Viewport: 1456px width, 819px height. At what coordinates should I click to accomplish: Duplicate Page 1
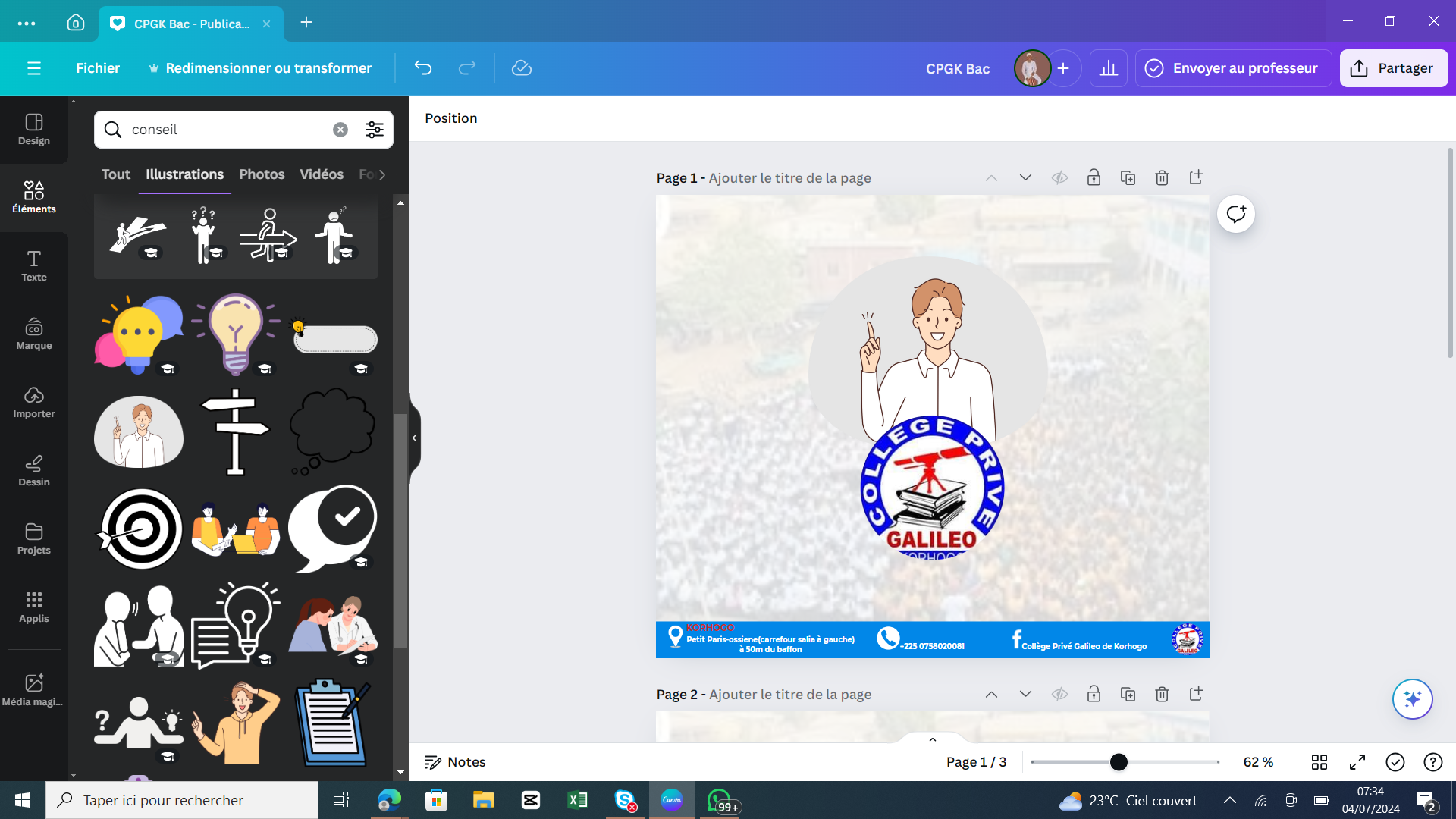pyautogui.click(x=1128, y=178)
